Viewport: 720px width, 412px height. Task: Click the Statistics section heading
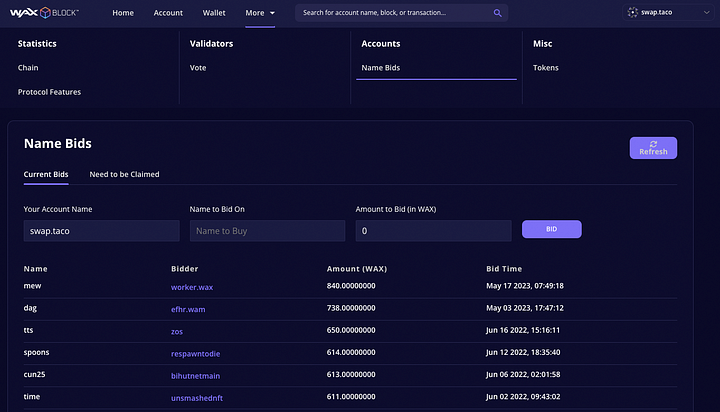pyautogui.click(x=37, y=44)
